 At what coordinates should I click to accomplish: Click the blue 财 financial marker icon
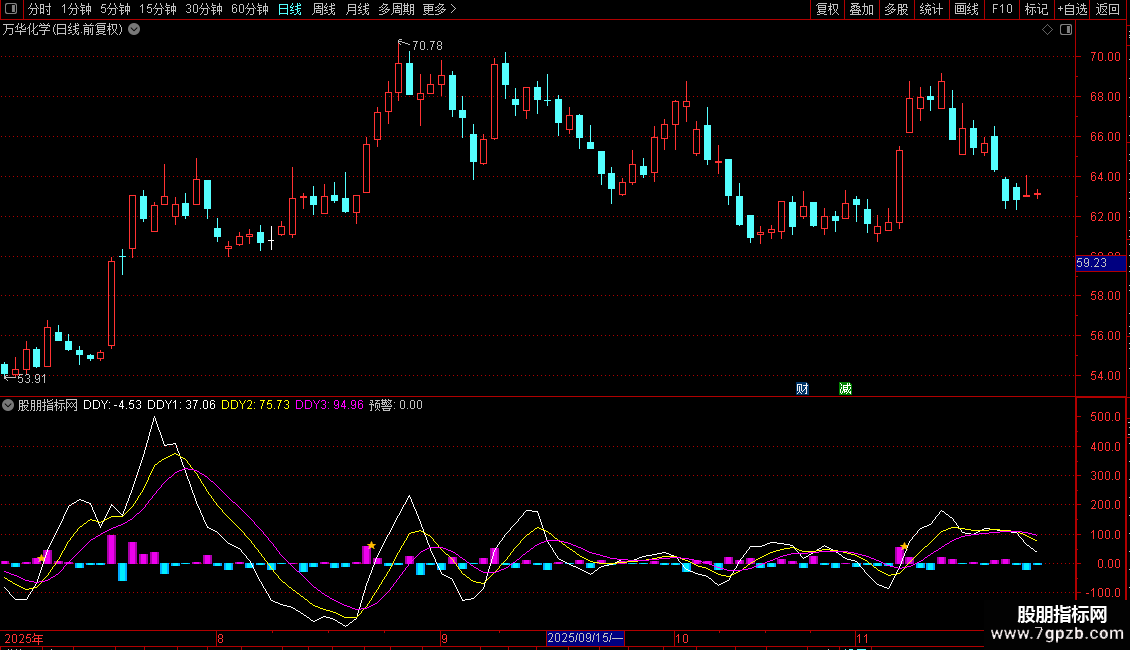(x=802, y=388)
